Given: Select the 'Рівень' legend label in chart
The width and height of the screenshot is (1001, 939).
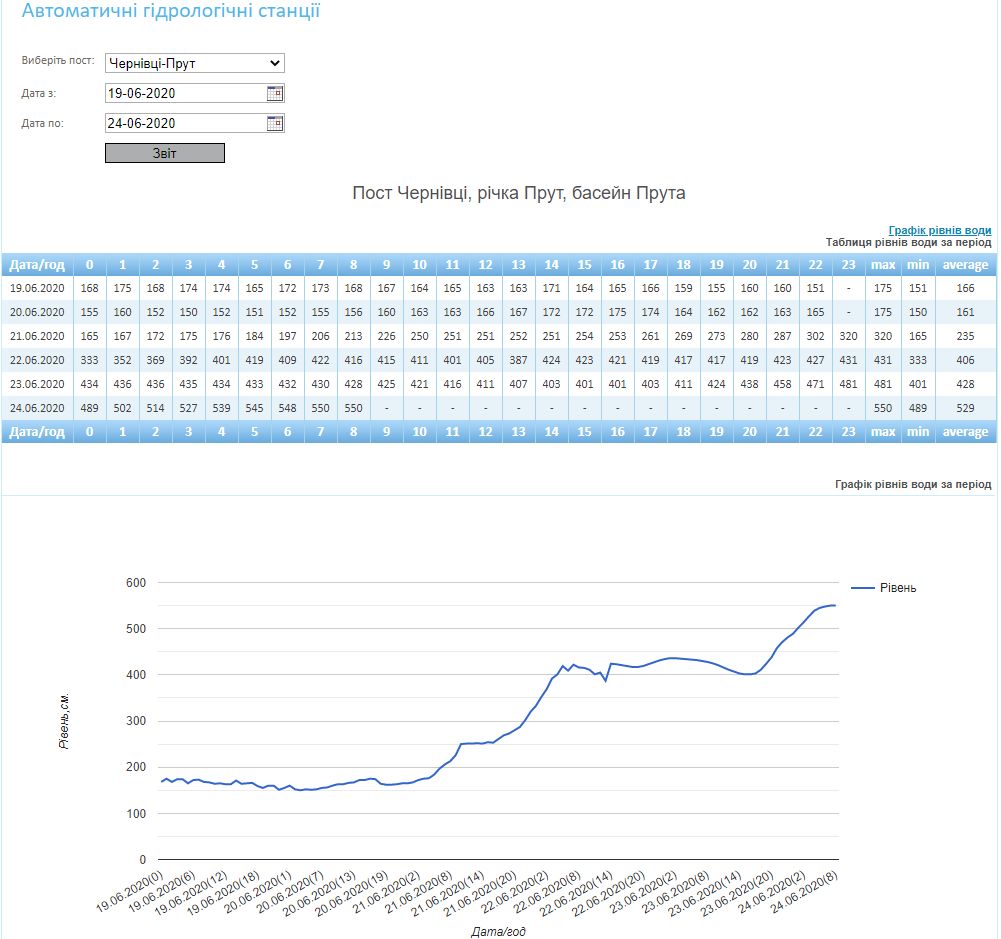Looking at the screenshot, I should coord(898,588).
